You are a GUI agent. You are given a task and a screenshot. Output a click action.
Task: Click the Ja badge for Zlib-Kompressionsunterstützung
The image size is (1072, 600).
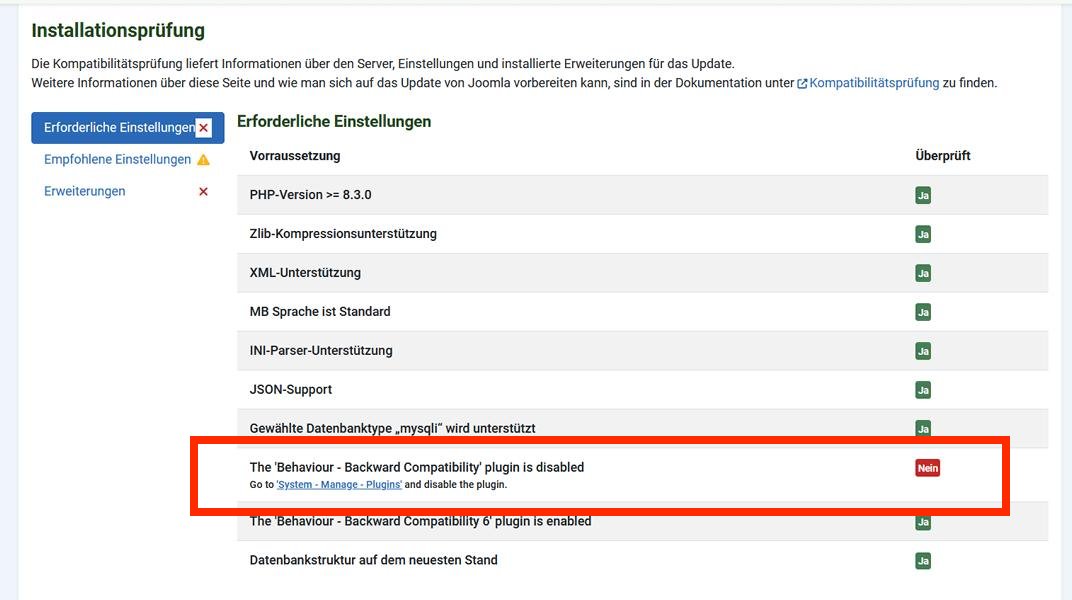click(921, 233)
